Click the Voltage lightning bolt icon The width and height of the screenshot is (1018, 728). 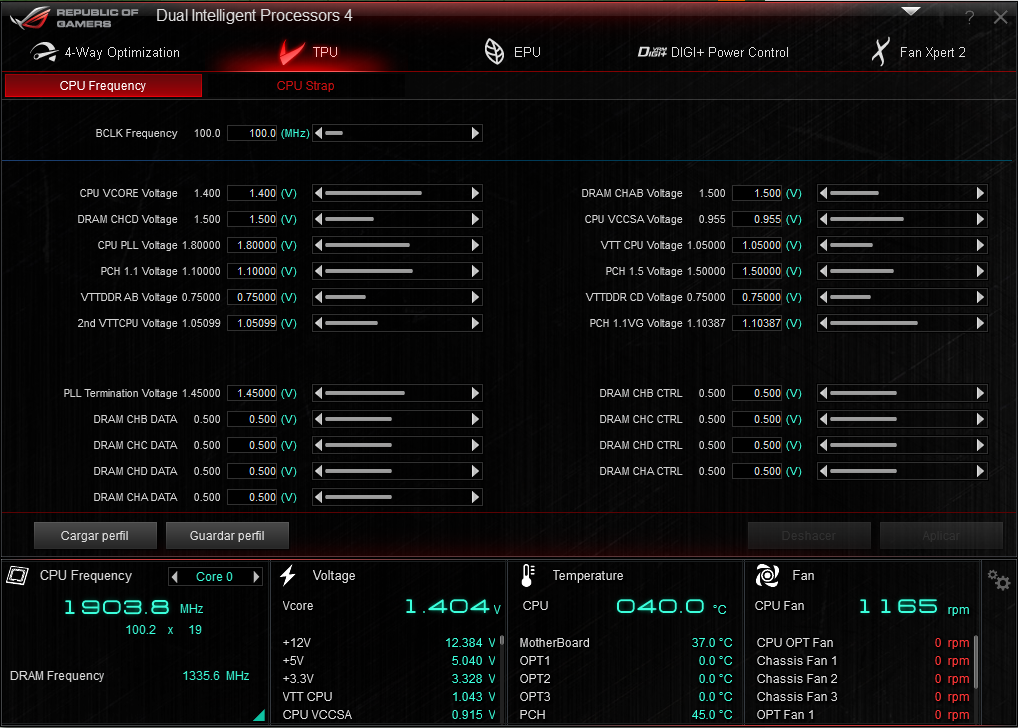tap(288, 575)
